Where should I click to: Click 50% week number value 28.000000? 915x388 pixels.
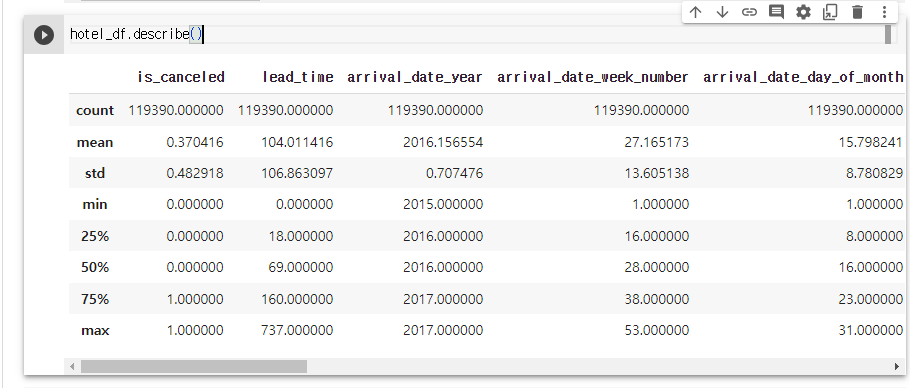(x=656, y=267)
